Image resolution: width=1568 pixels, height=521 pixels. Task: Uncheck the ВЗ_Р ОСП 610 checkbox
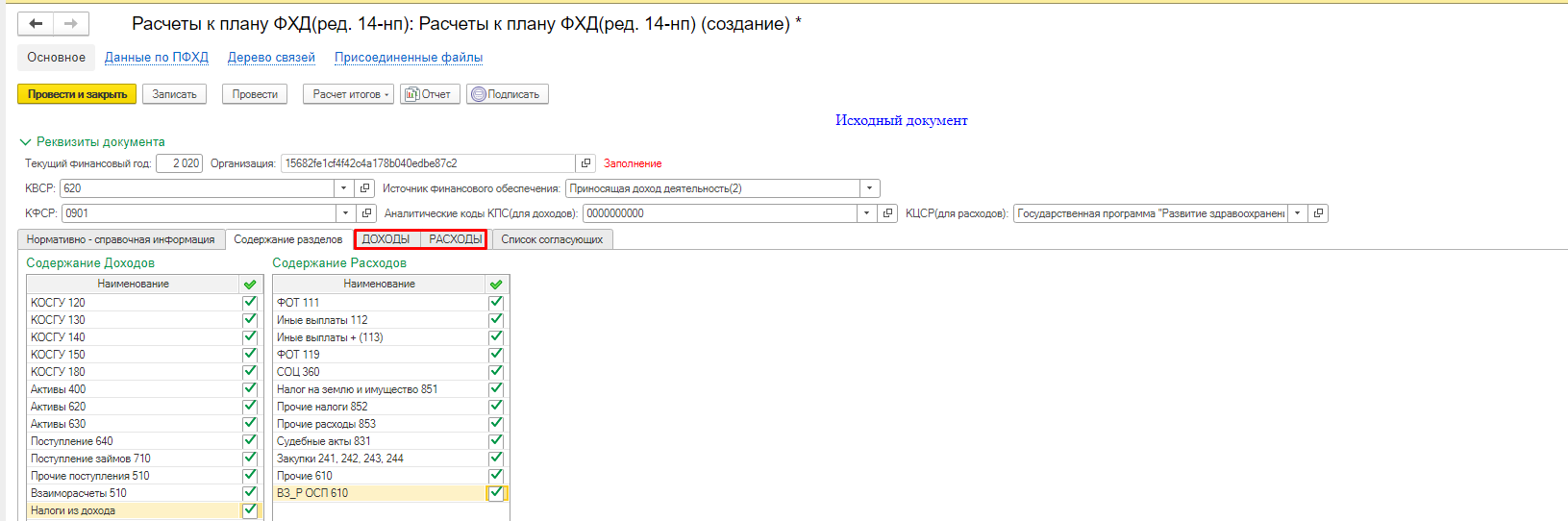pyautogui.click(x=496, y=492)
